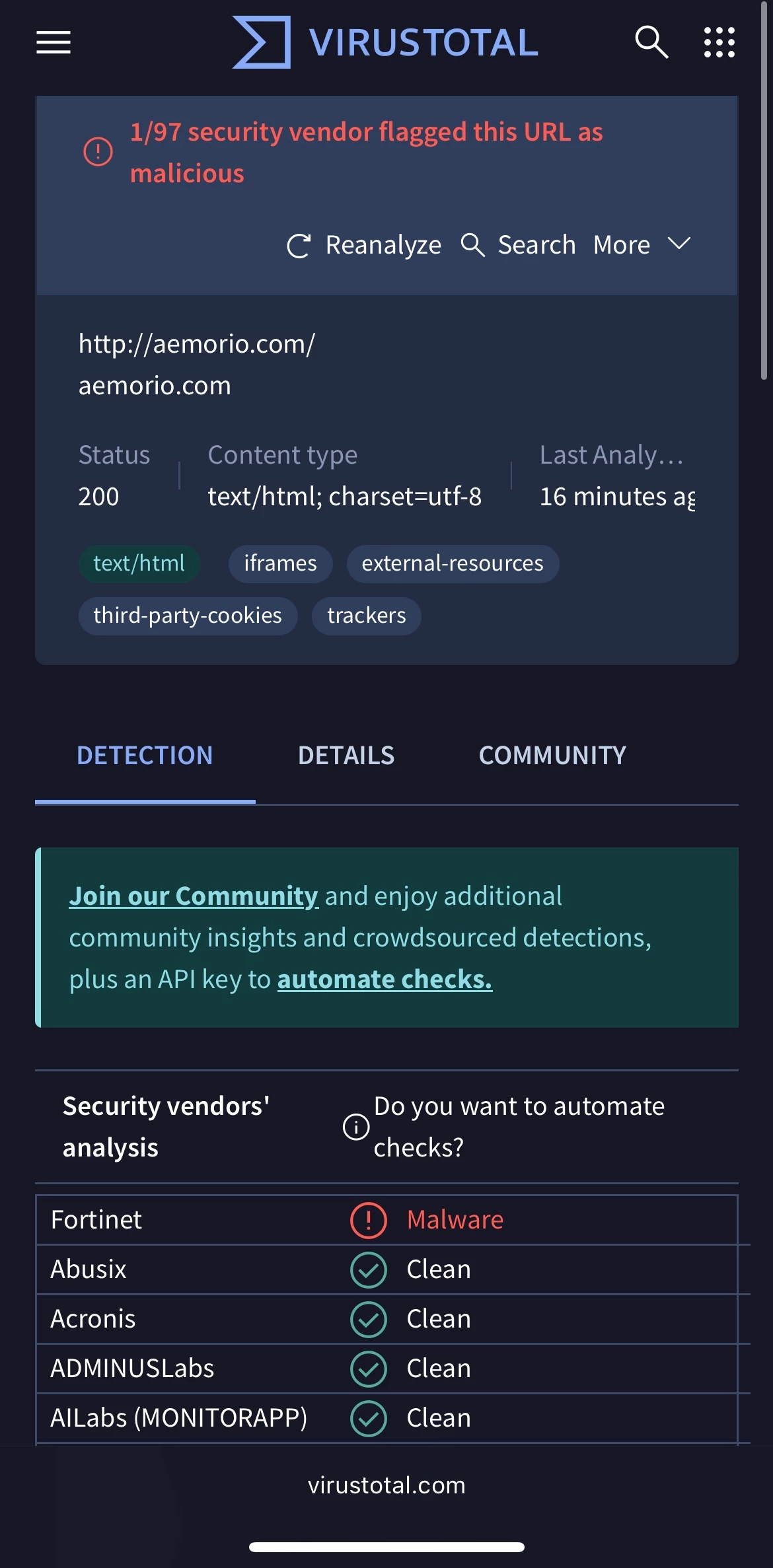773x1568 pixels.
Task: Switch to the COMMUNITY tab
Action: point(552,756)
